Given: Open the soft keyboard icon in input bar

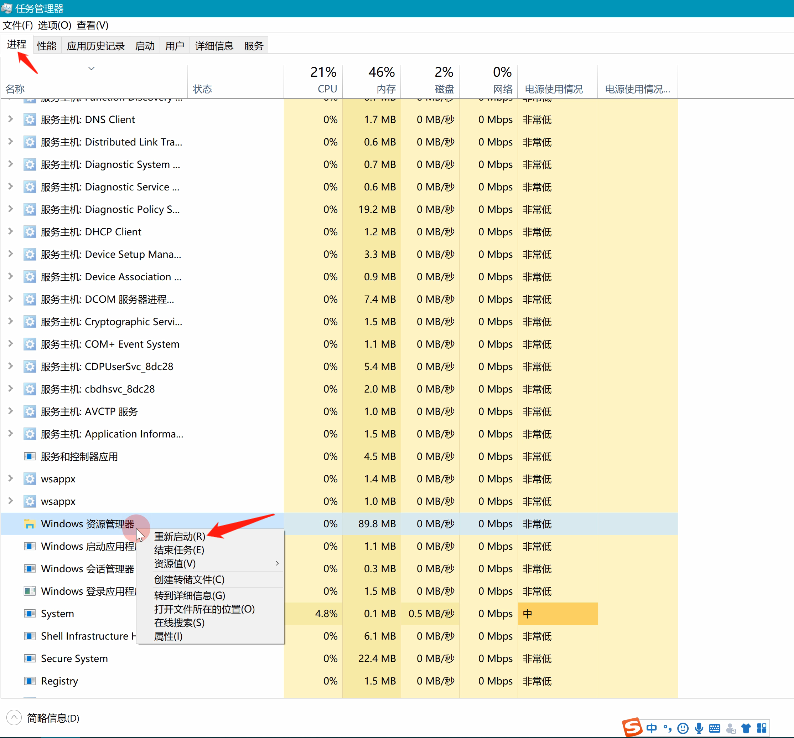Looking at the screenshot, I should coord(714,728).
